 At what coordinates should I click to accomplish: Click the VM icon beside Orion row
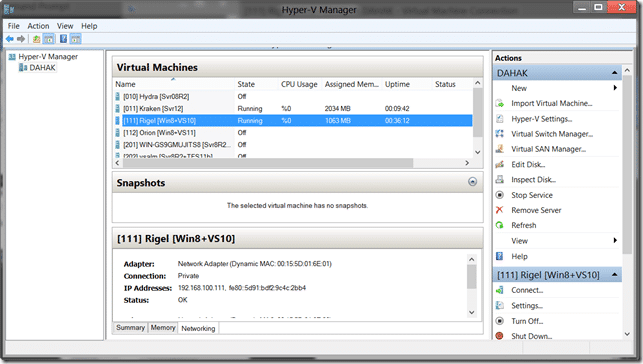118,133
